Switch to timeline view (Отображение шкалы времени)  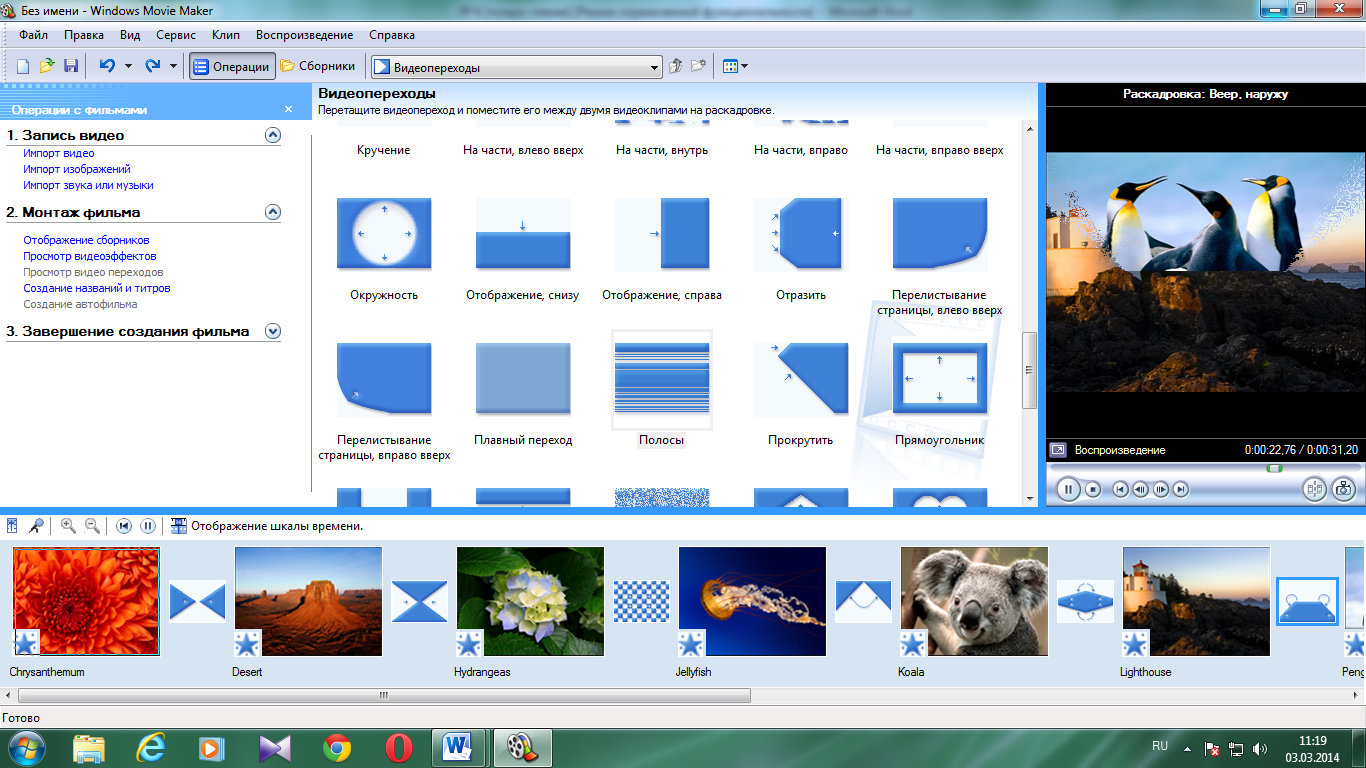tap(267, 526)
